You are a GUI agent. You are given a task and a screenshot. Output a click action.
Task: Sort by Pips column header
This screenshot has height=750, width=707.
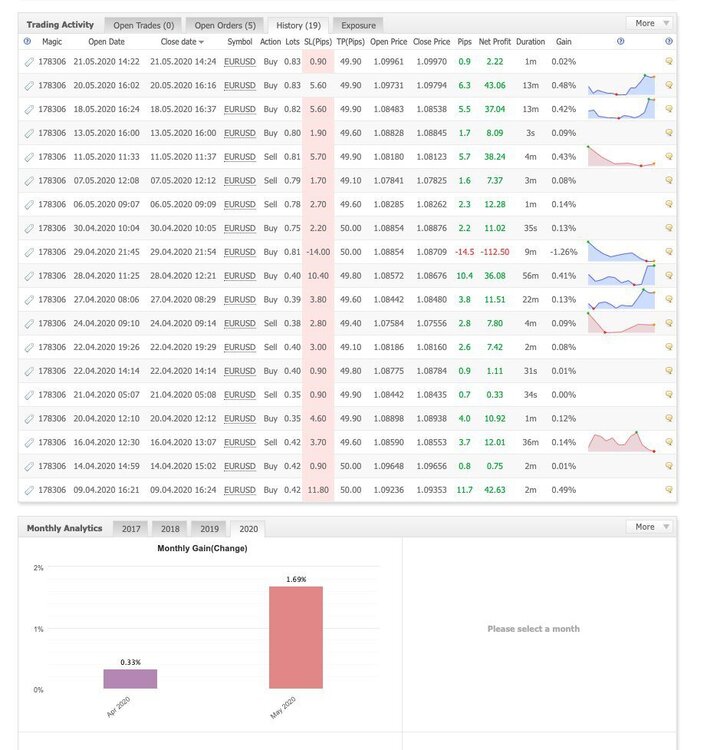464,42
